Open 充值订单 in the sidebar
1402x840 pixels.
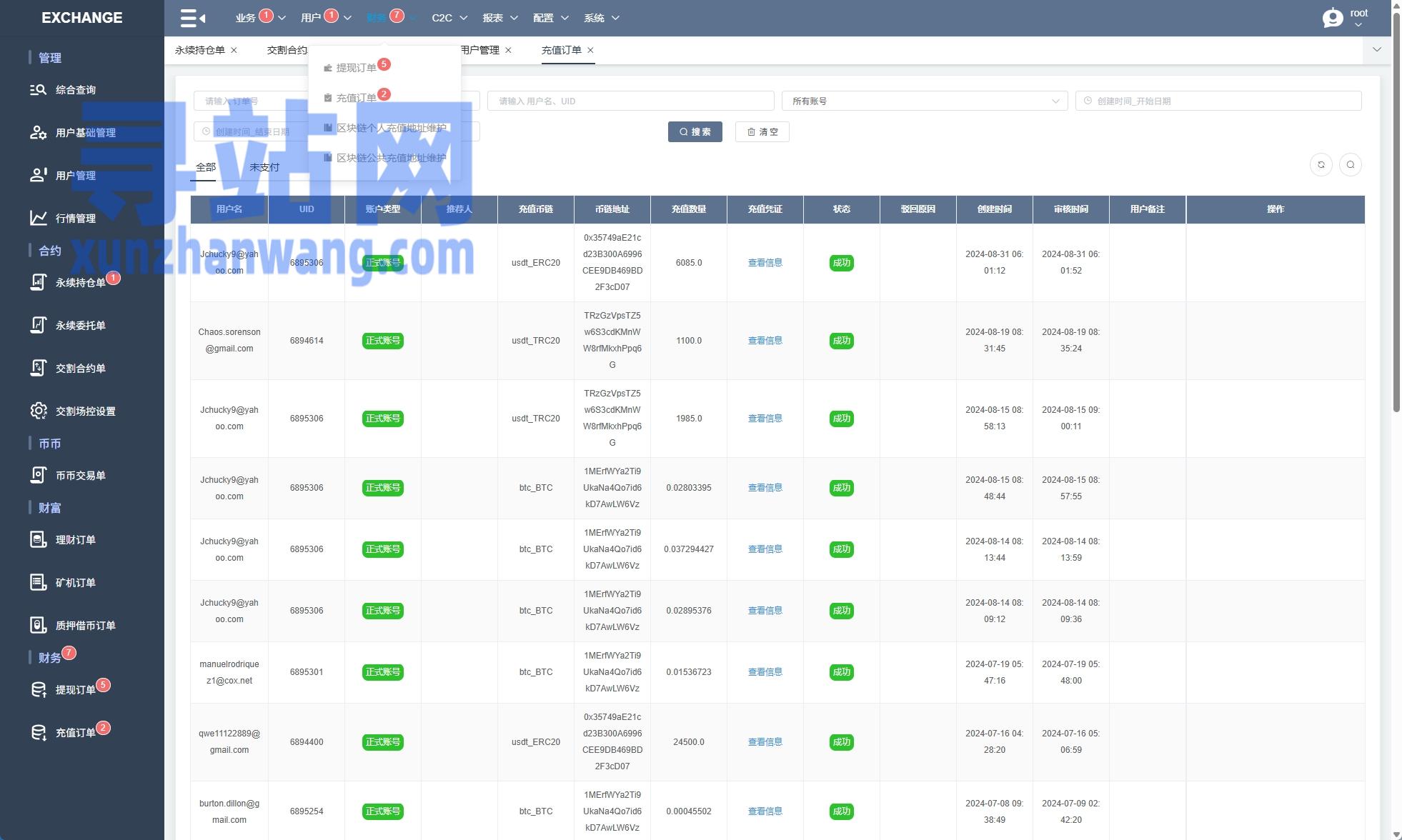[x=75, y=733]
